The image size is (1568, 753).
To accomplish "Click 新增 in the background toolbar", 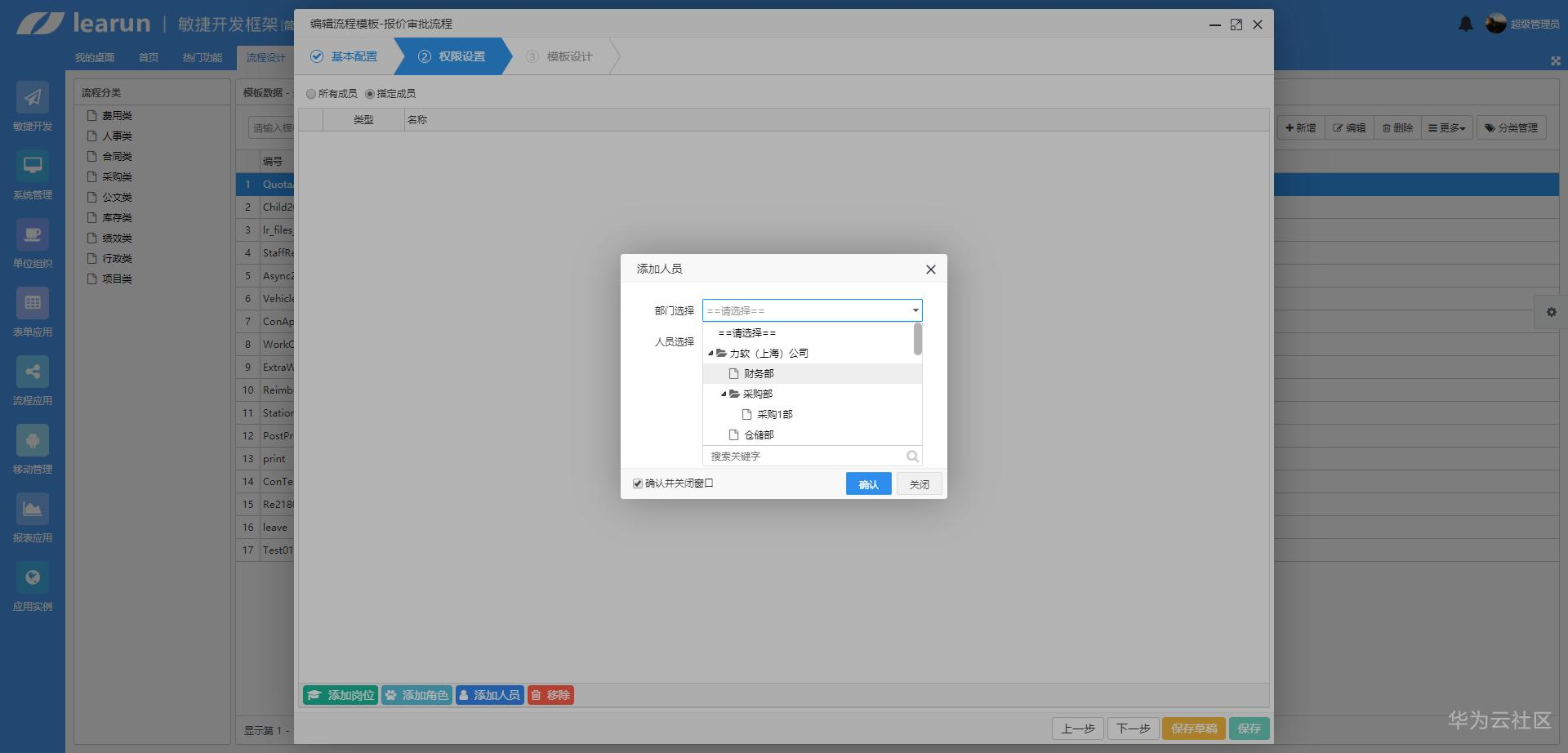I will click(1301, 128).
